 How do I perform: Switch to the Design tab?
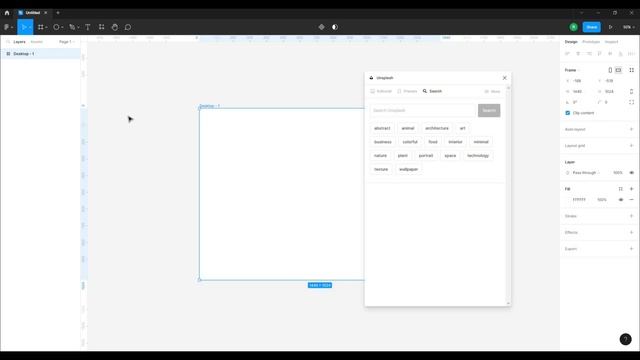[571, 42]
